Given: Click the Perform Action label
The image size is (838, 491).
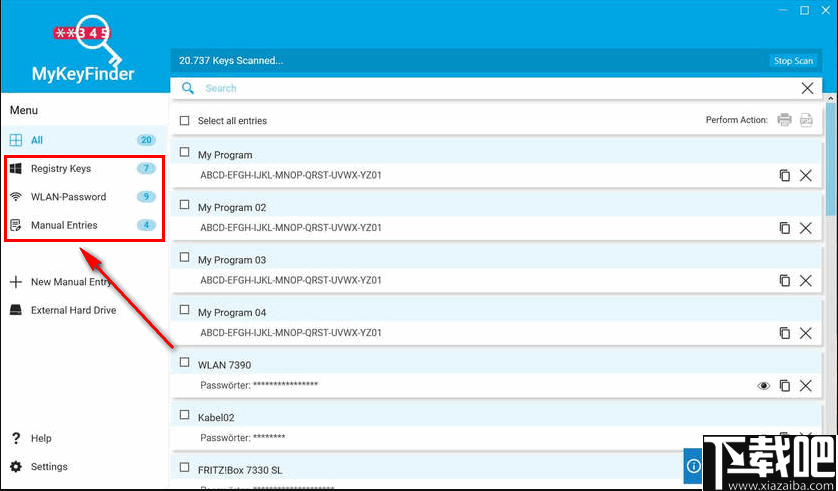Looking at the screenshot, I should (x=736, y=120).
